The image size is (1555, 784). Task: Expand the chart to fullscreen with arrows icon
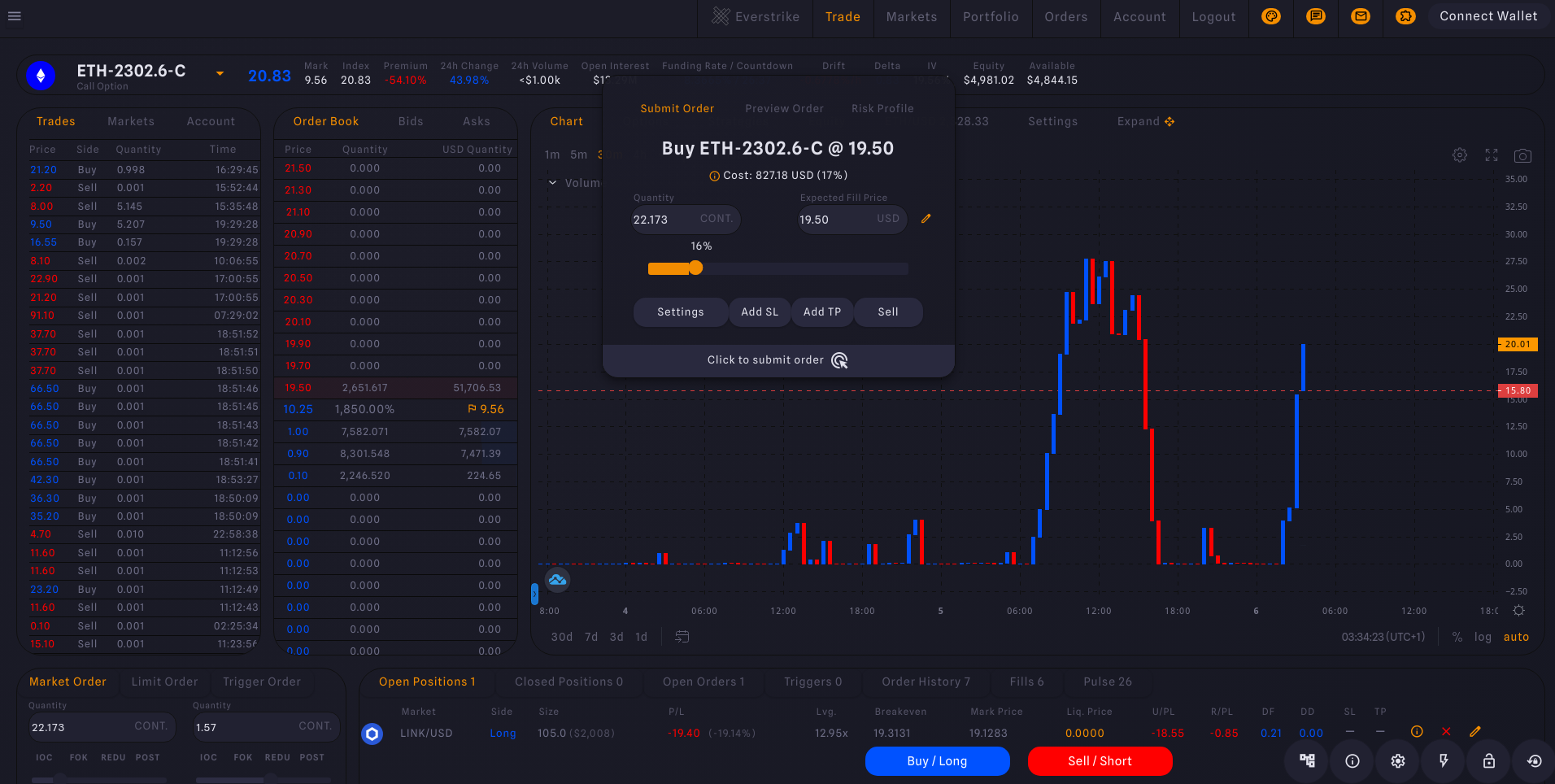(1492, 155)
